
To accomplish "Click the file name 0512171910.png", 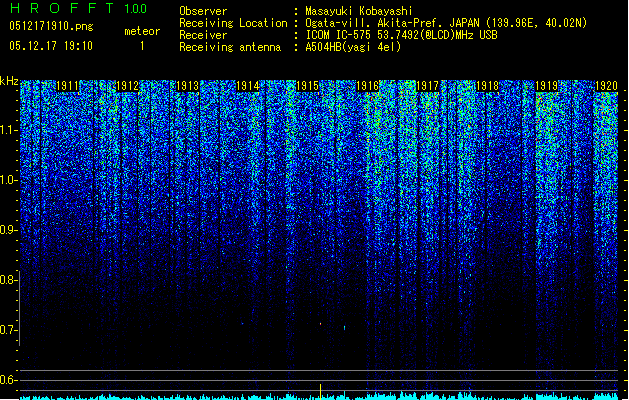I will [x=51, y=27].
